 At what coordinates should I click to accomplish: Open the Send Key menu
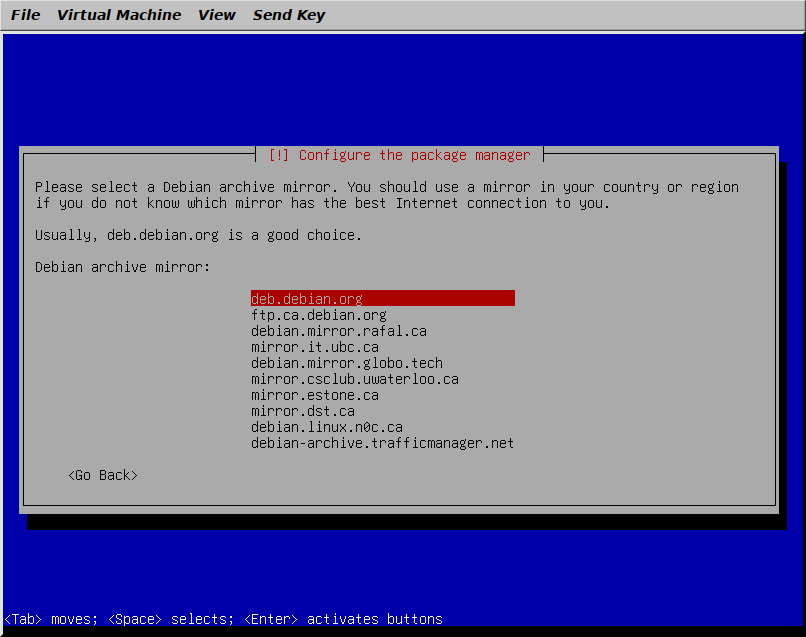coord(288,15)
